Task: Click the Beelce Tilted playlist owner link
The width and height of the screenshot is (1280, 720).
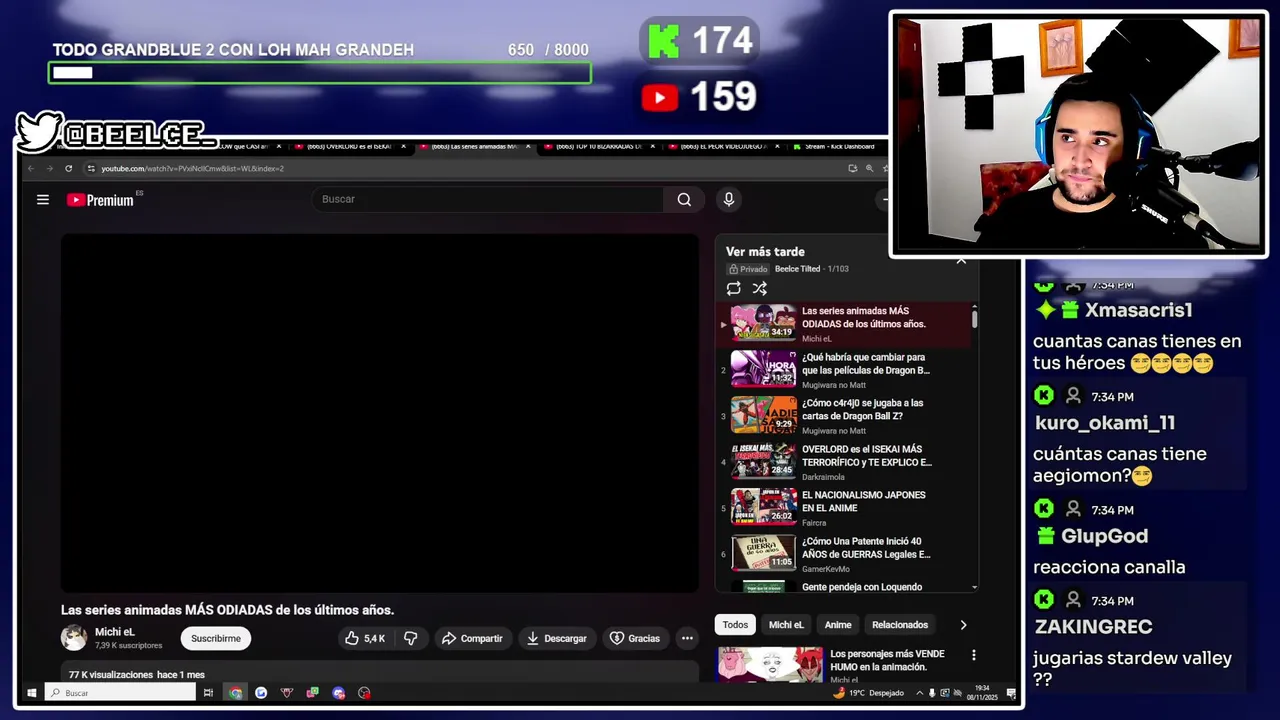Action: pos(797,269)
